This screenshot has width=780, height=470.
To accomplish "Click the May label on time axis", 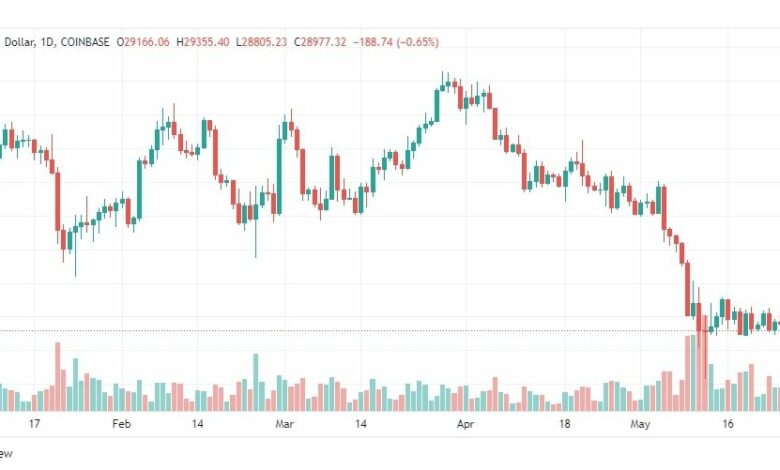I will [x=640, y=424].
